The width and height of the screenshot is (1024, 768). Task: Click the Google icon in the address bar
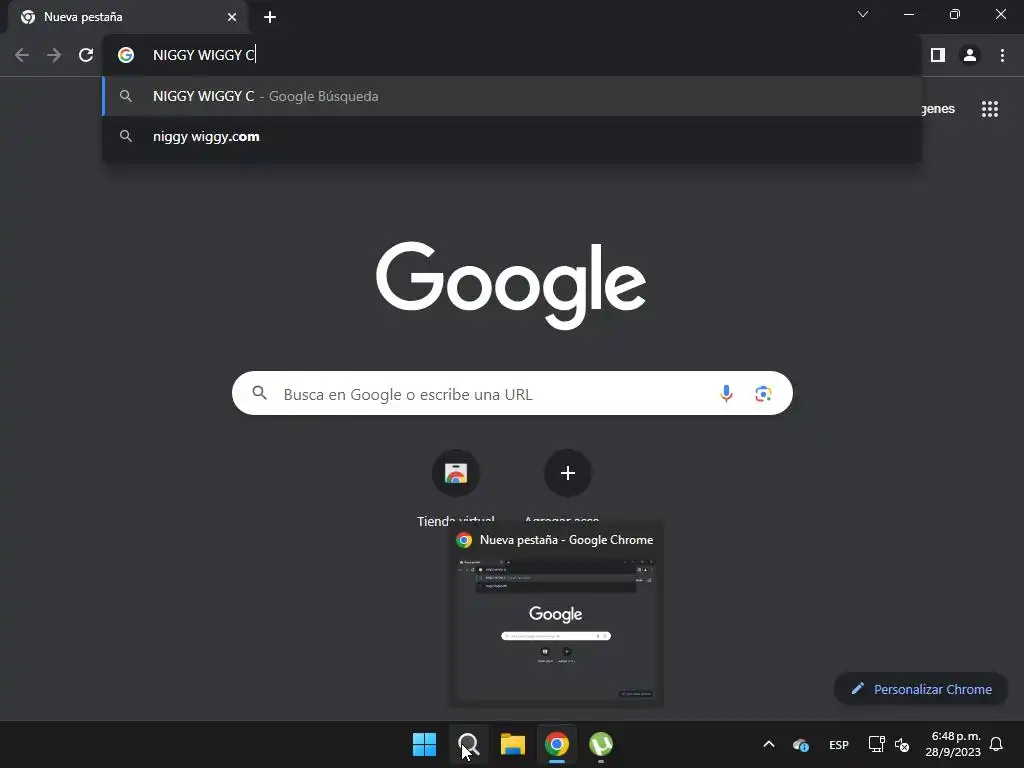[x=126, y=55]
